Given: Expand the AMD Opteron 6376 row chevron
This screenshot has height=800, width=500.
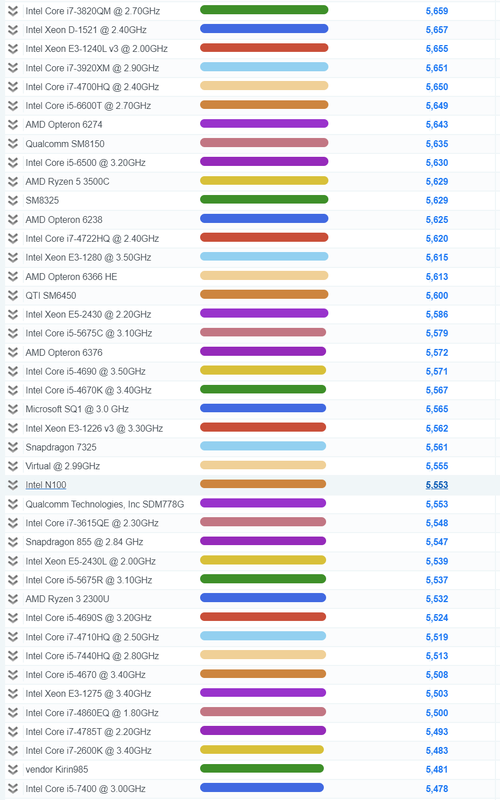Looking at the screenshot, I should (x=13, y=353).
